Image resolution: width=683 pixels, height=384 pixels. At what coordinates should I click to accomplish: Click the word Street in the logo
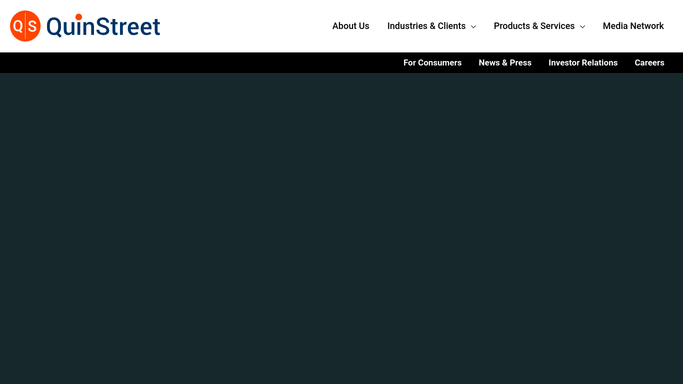pos(128,27)
